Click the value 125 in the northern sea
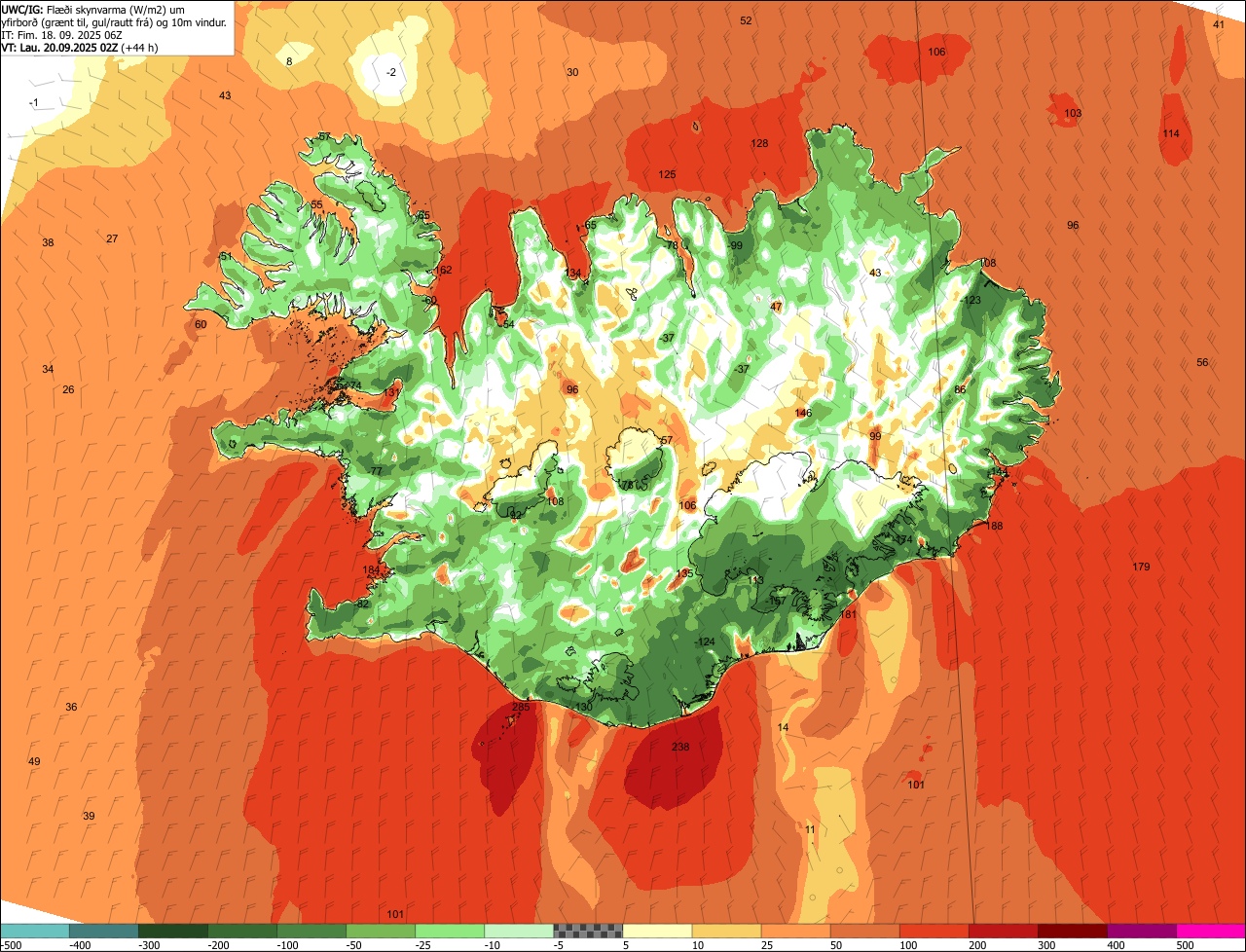Screen dimensions: 1246x952 [x=667, y=174]
